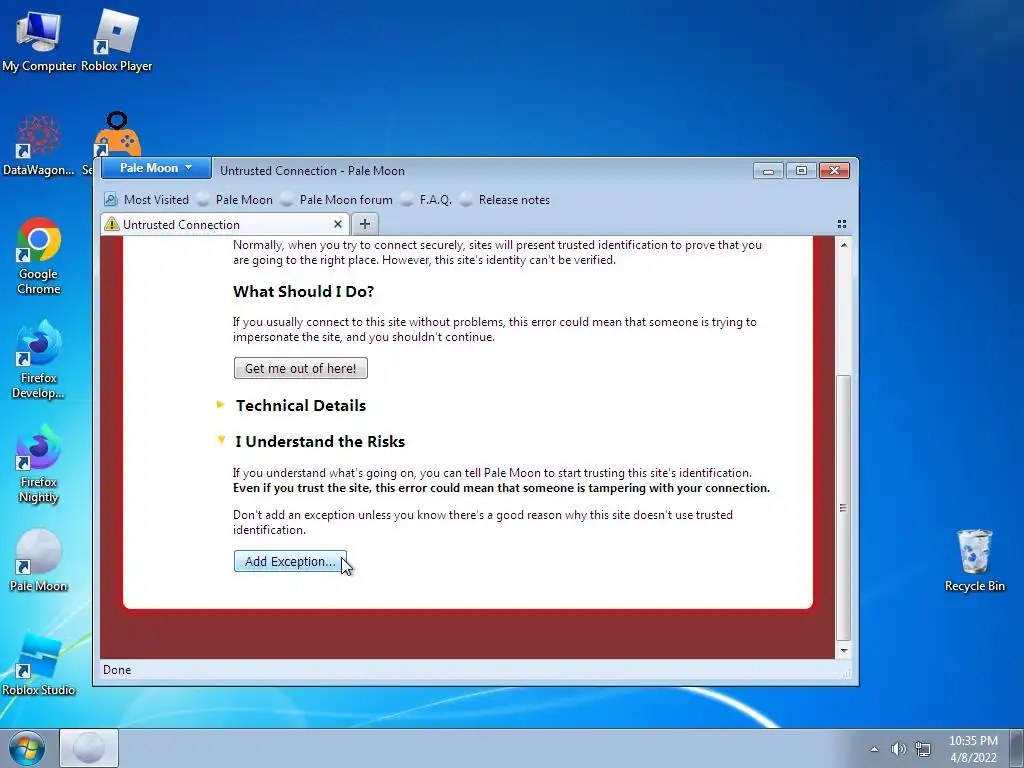
Task: Click Get me out of here! button
Action: pos(300,368)
